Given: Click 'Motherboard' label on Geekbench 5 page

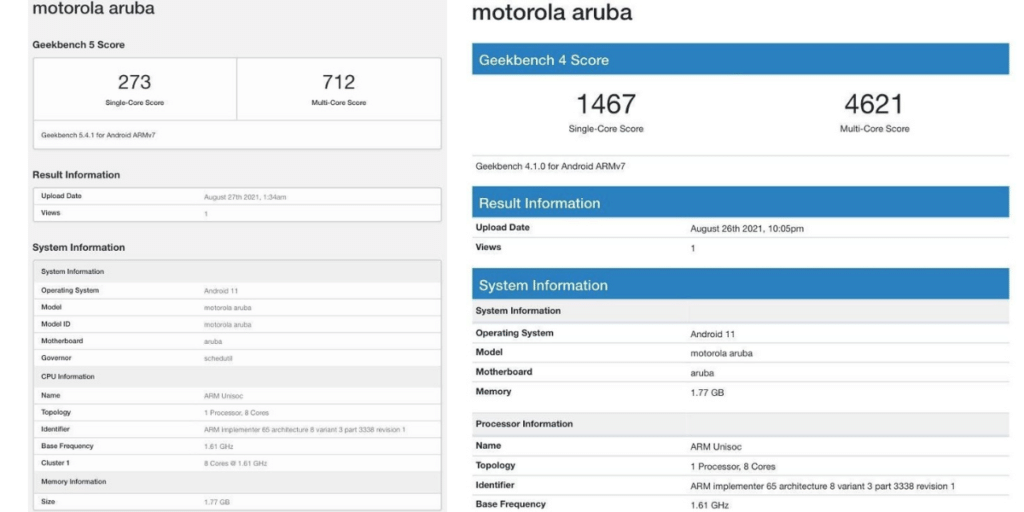Looking at the screenshot, I should coord(62,341).
